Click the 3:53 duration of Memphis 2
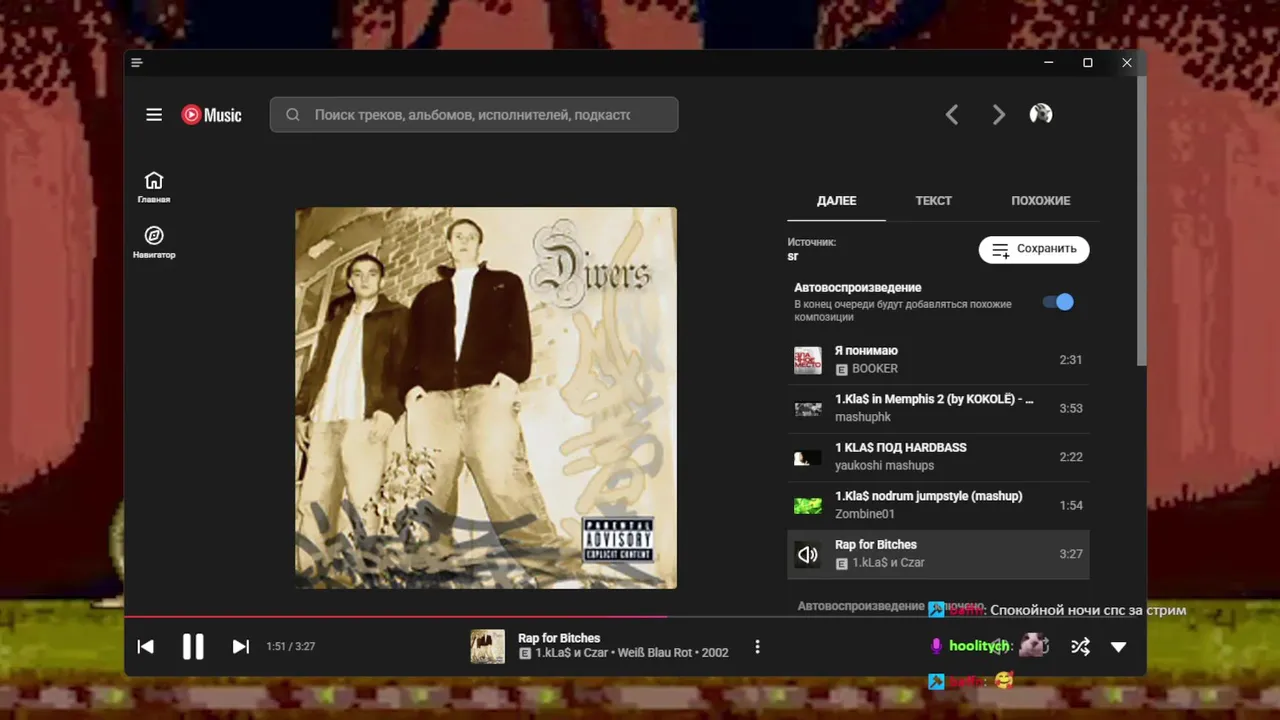The width and height of the screenshot is (1280, 720). tap(1070, 408)
